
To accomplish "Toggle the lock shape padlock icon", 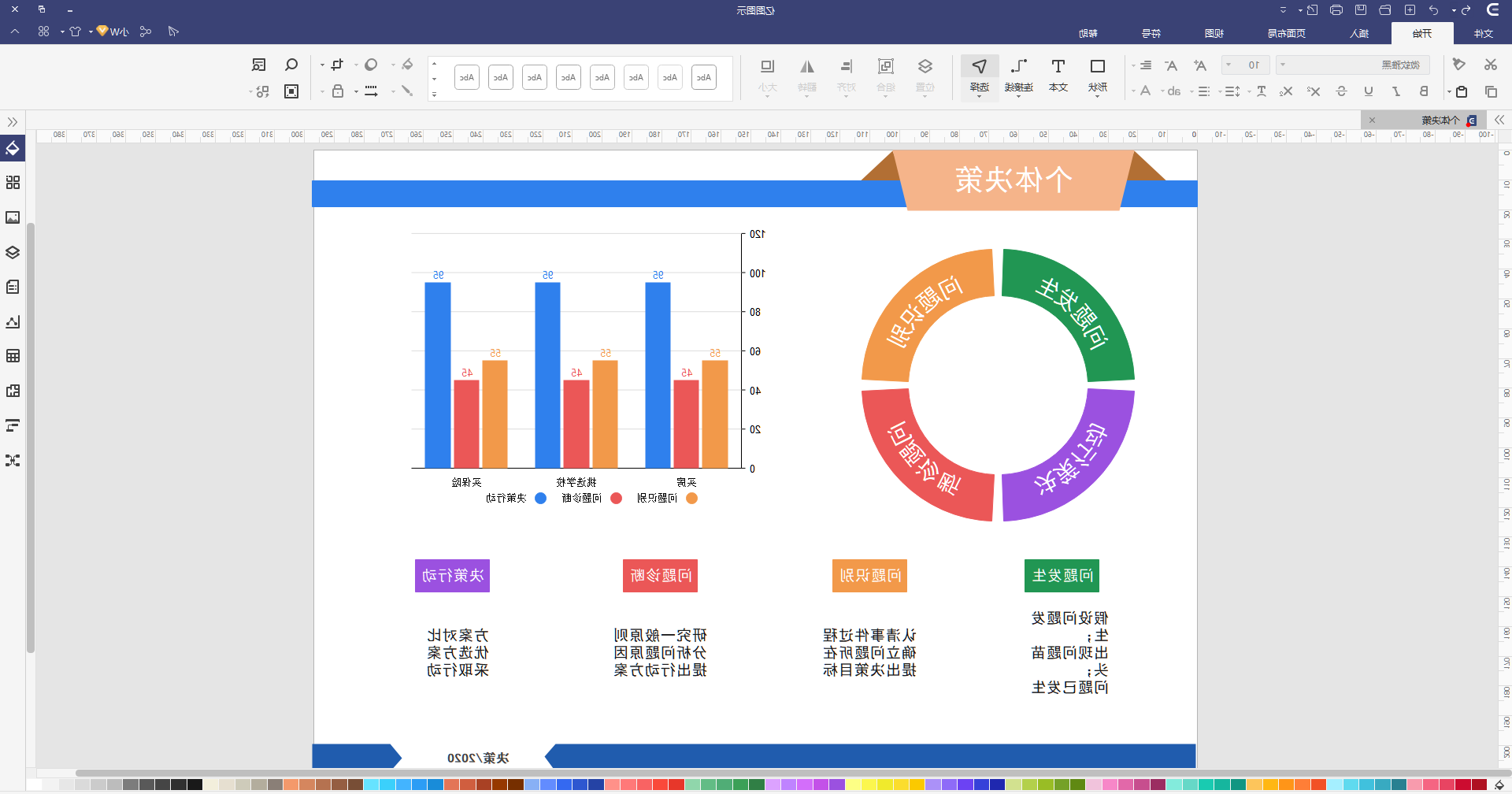I will [338, 91].
